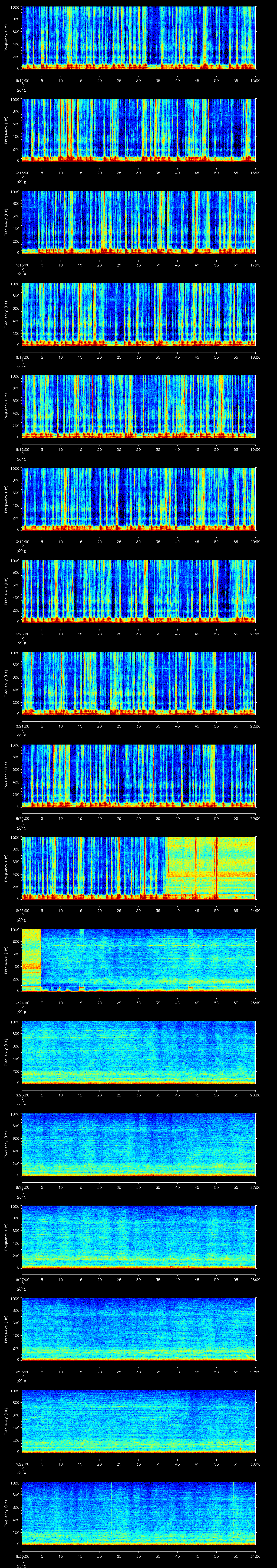Click the bright vertical line near 6:30:23

tap(111, 1510)
